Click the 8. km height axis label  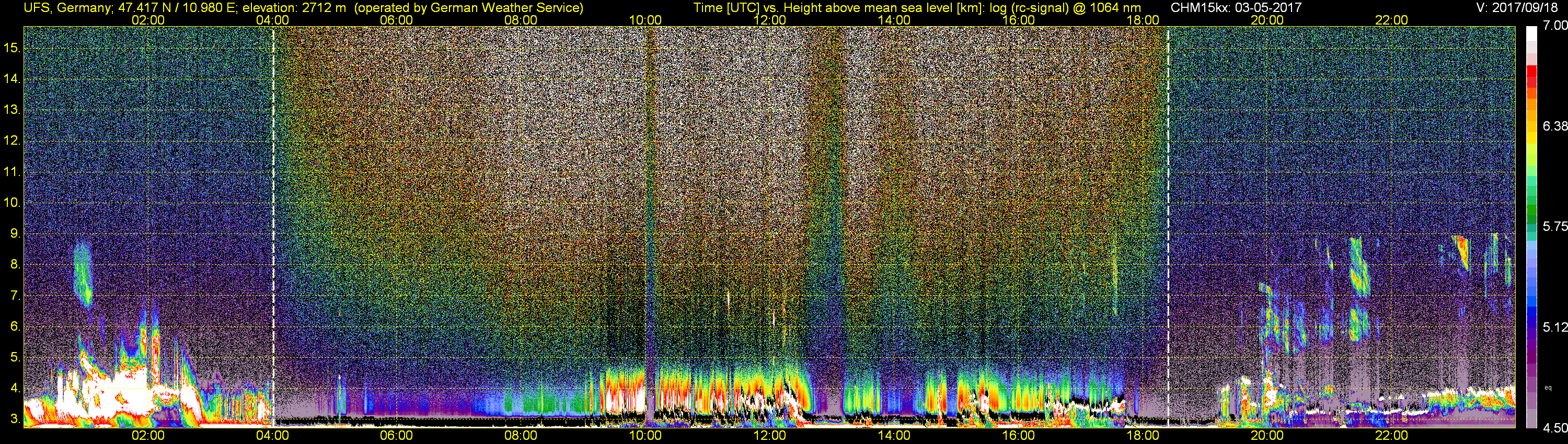click(15, 265)
